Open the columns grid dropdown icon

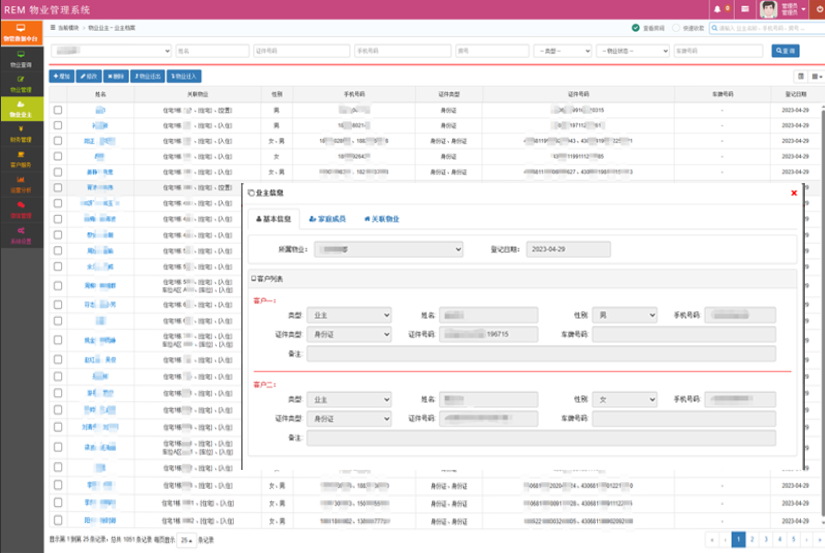pos(817,76)
